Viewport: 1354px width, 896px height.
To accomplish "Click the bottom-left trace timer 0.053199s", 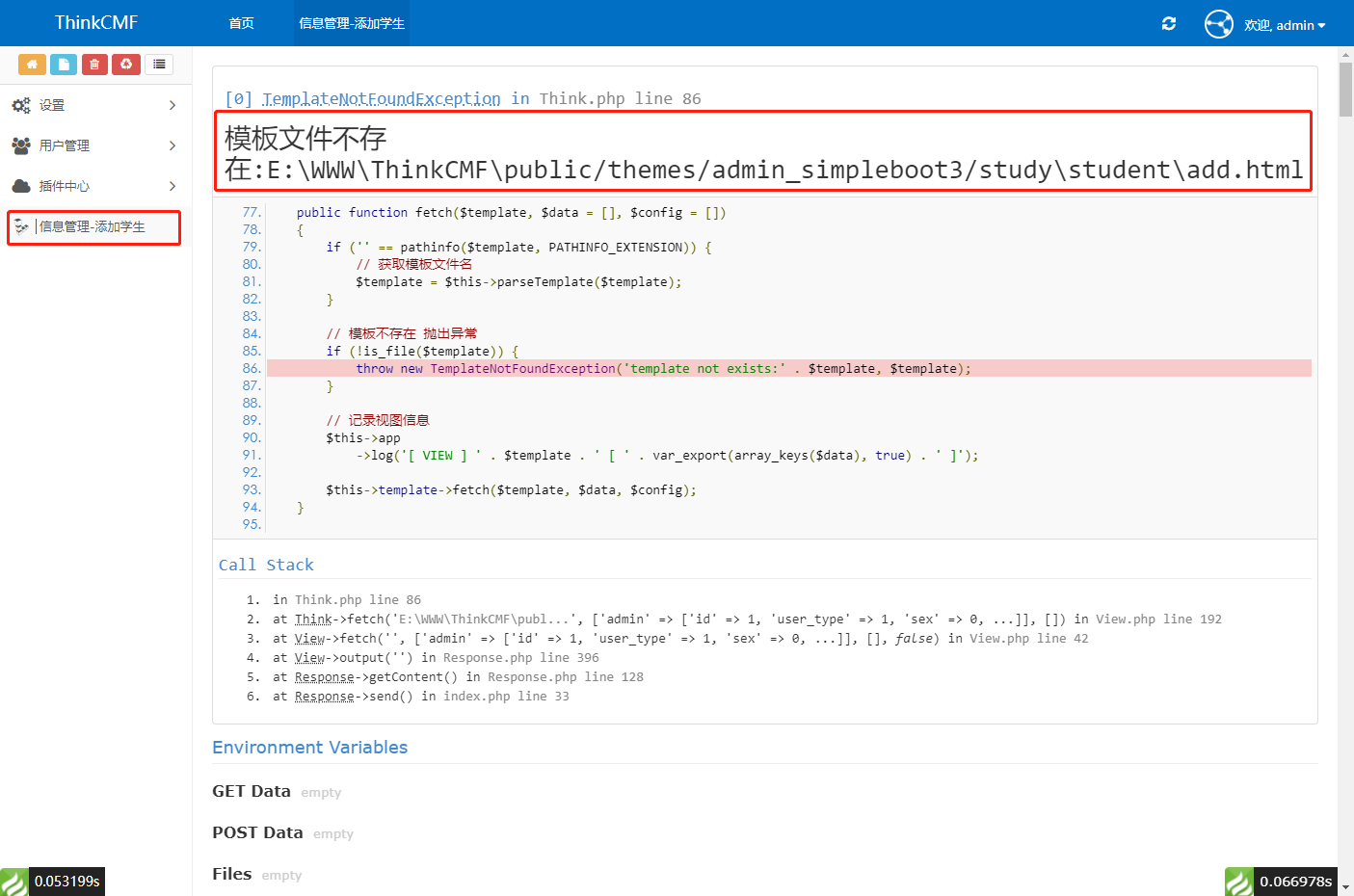I will pyautogui.click(x=67, y=882).
